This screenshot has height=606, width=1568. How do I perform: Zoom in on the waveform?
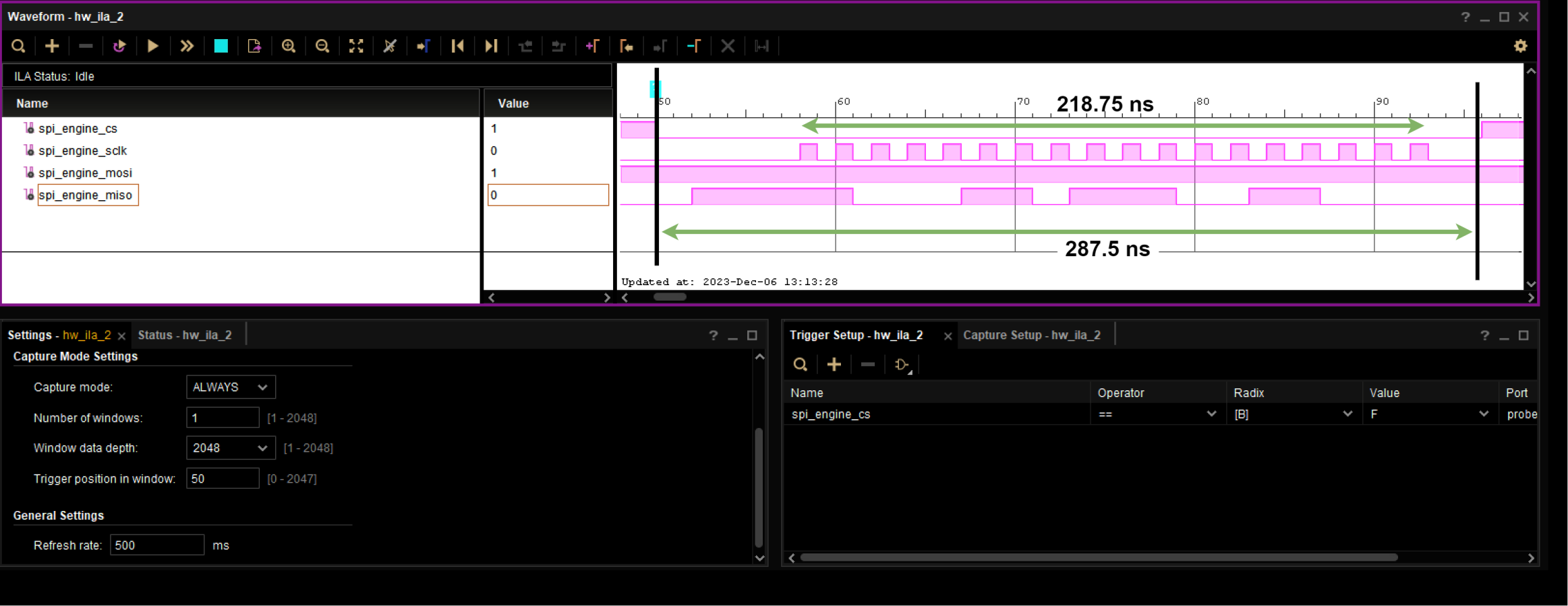pyautogui.click(x=289, y=46)
